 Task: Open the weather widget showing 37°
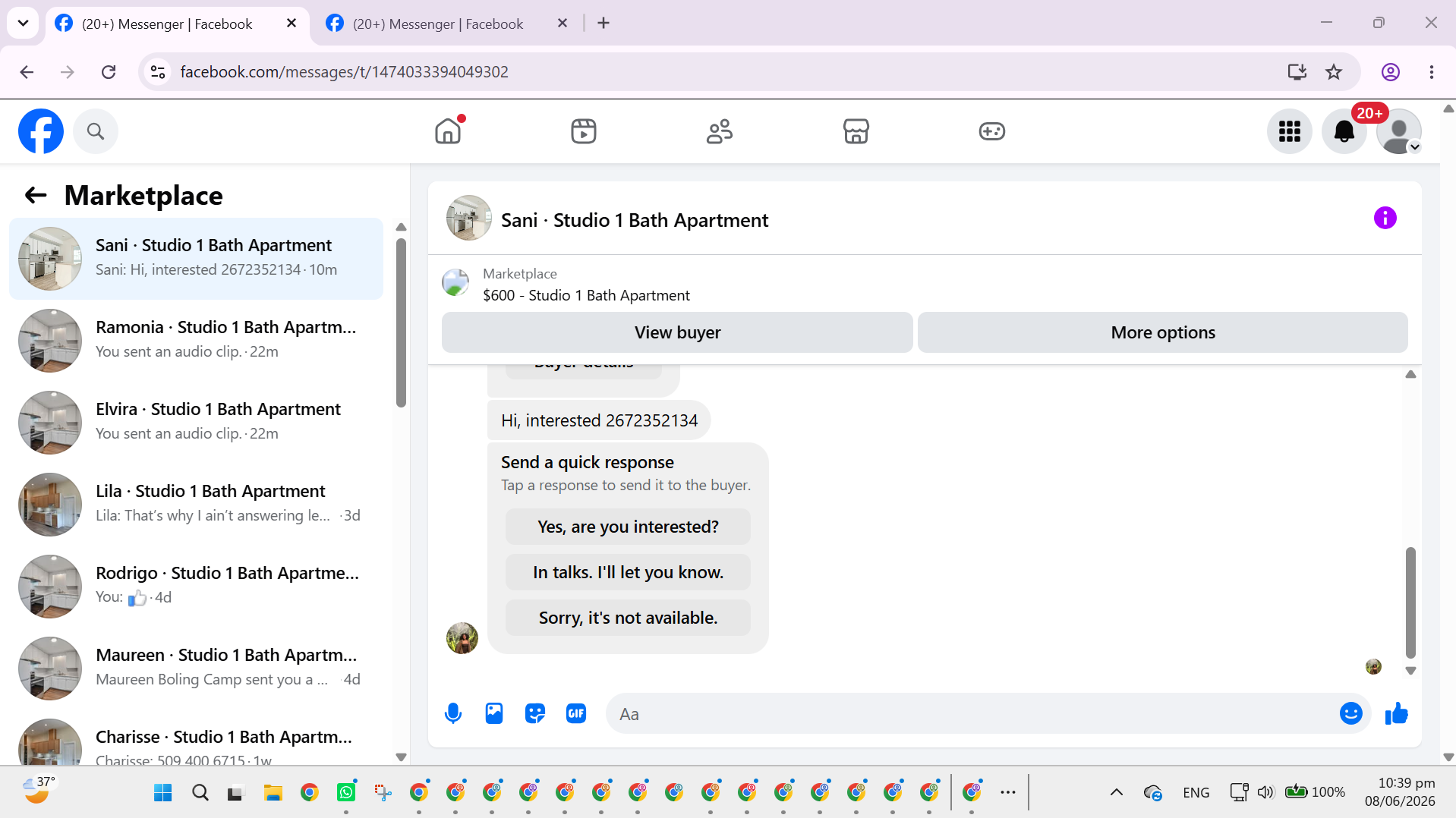39,791
